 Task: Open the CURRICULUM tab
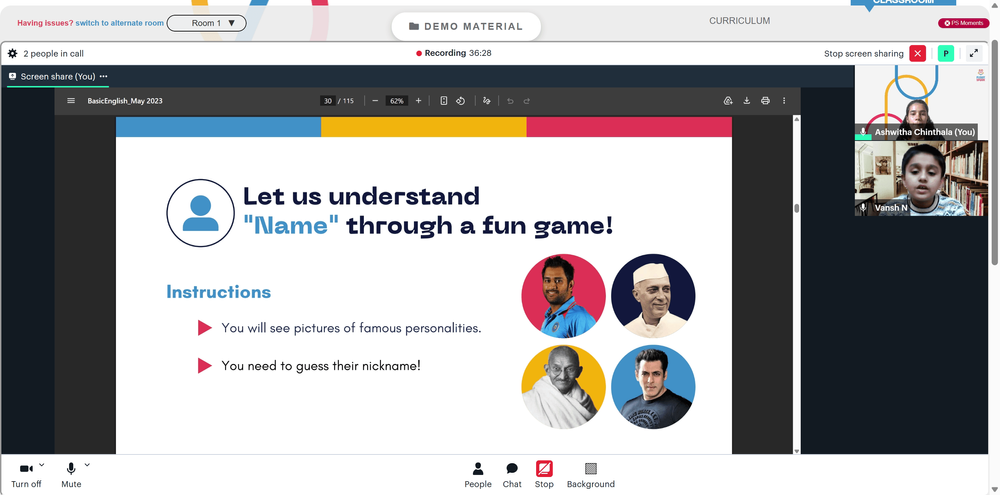(x=739, y=21)
